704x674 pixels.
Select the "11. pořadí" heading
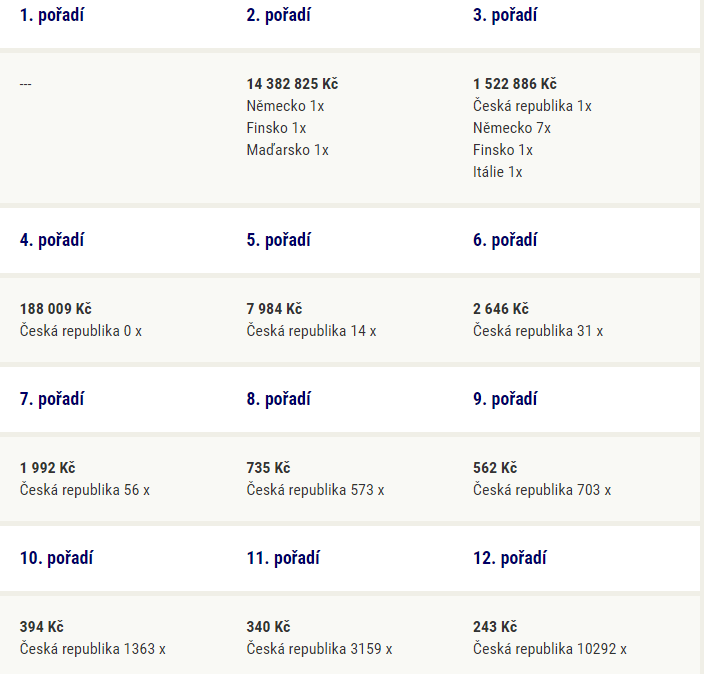coord(283,558)
